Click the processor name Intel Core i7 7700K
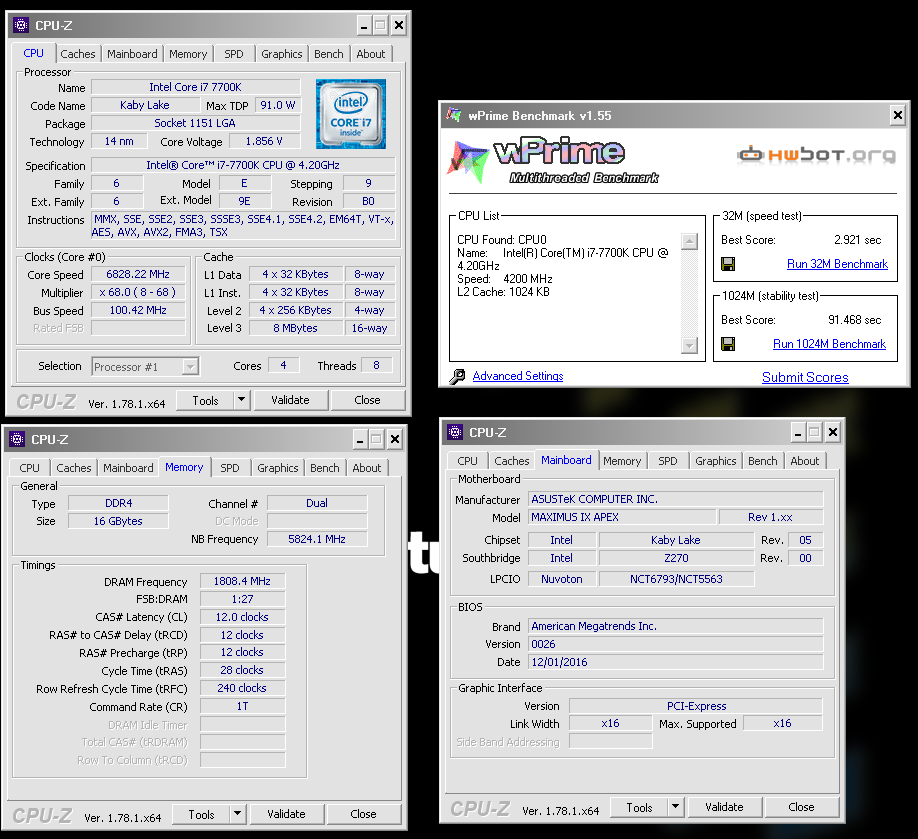The width and height of the screenshot is (918, 839). (196, 87)
